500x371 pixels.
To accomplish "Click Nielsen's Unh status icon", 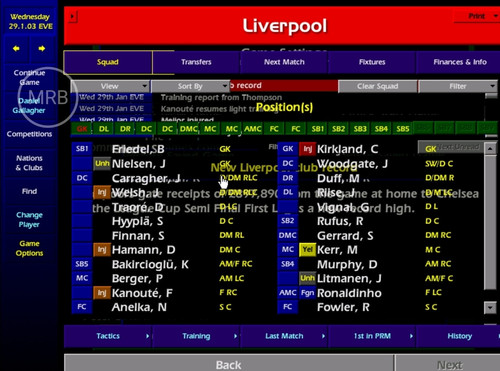I will [x=102, y=164].
